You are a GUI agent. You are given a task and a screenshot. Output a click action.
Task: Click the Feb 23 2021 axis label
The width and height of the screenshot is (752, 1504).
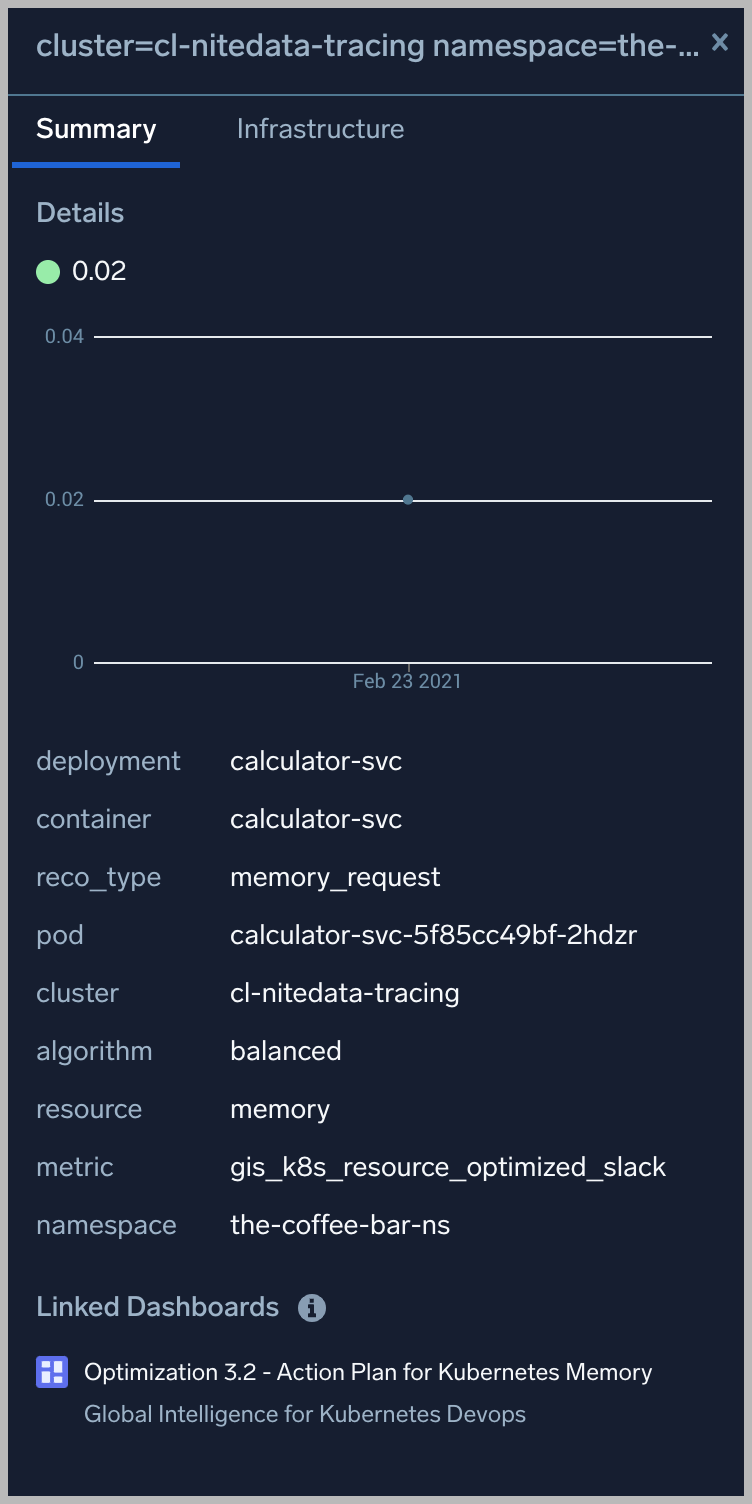tap(407, 682)
